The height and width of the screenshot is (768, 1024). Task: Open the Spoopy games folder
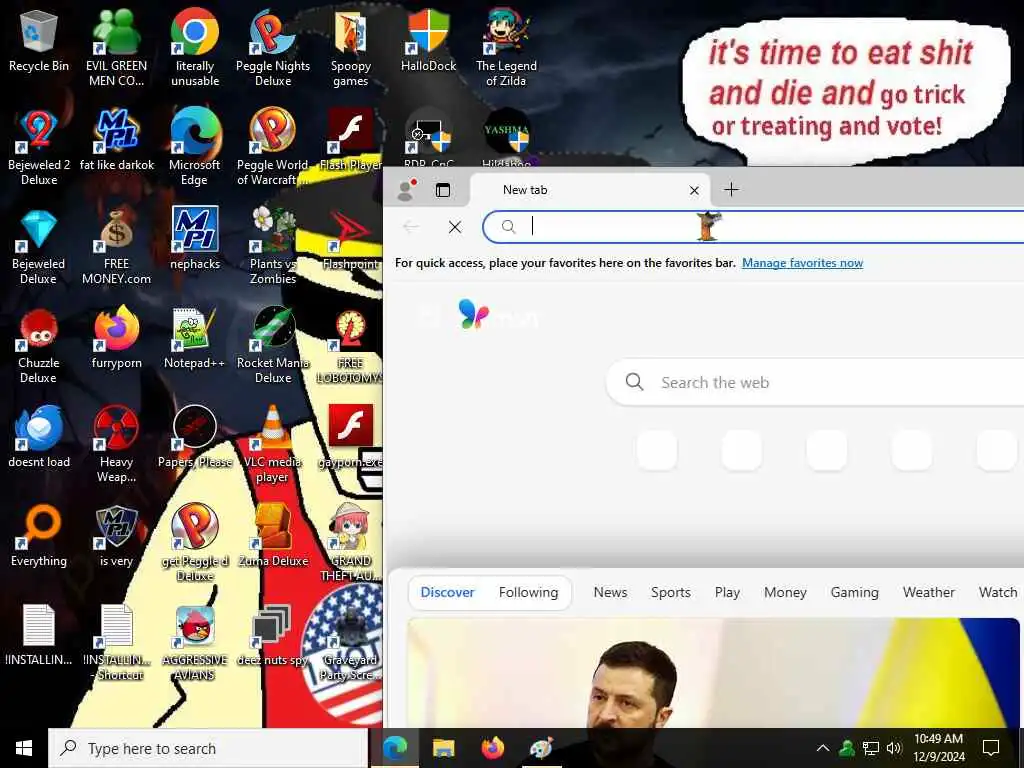click(351, 48)
